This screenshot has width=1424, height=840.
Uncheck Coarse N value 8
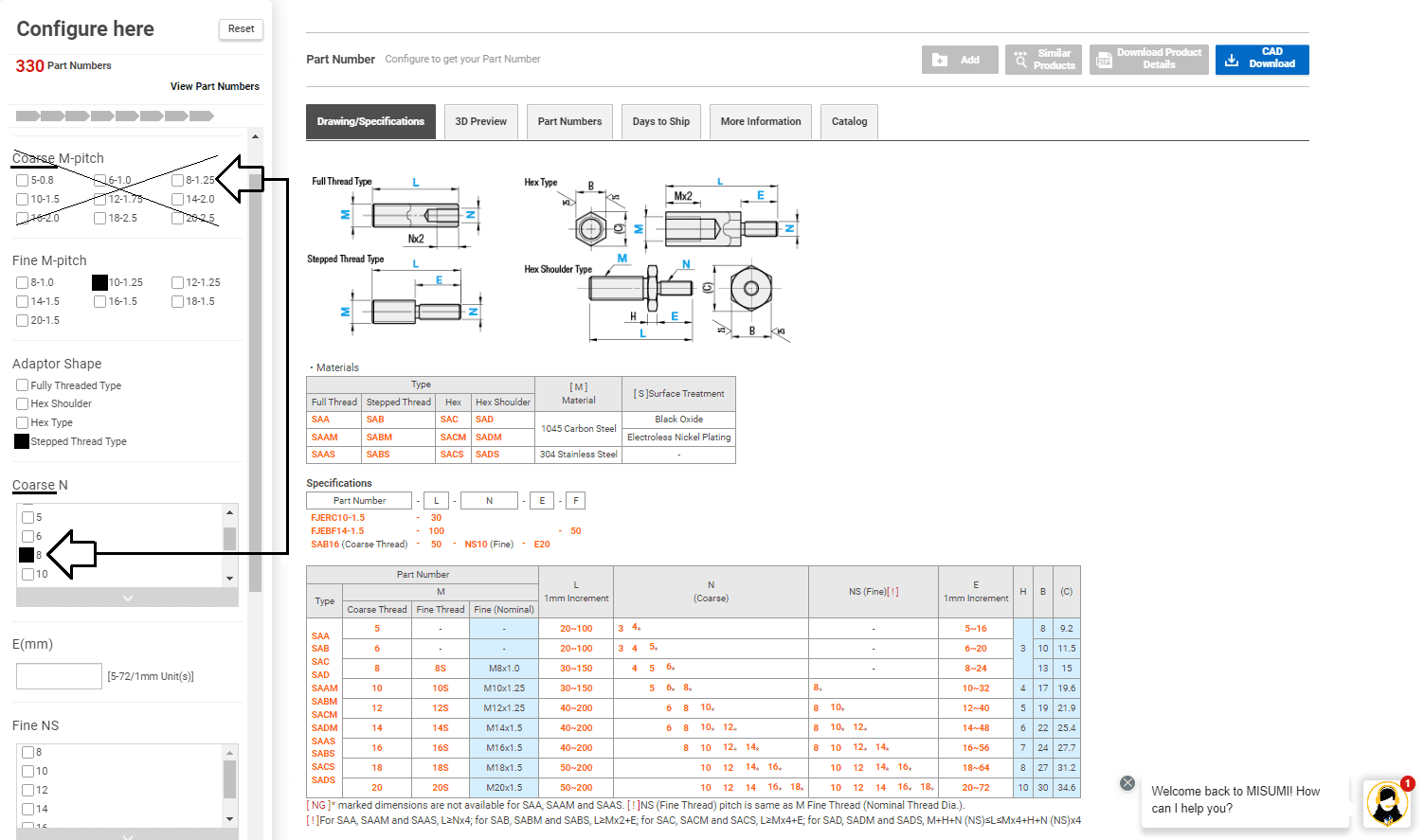(27, 555)
